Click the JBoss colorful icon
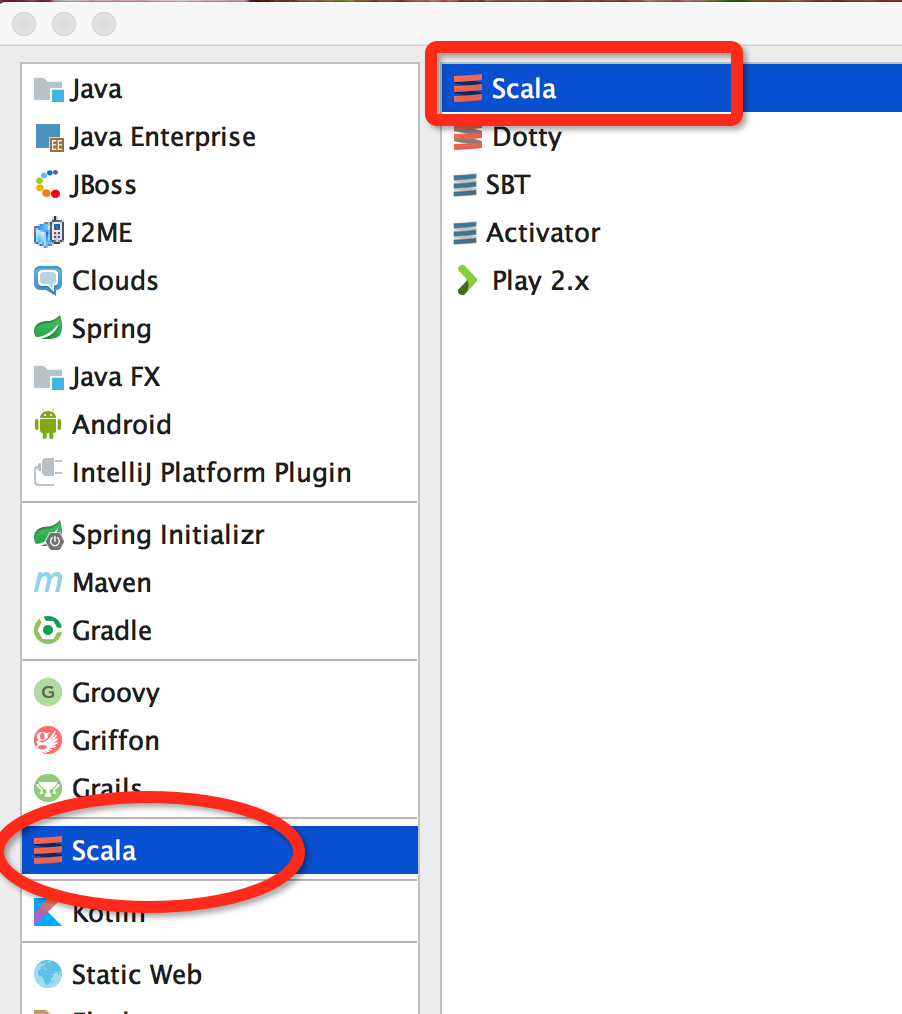This screenshot has height=1014, width=902. tap(47, 184)
